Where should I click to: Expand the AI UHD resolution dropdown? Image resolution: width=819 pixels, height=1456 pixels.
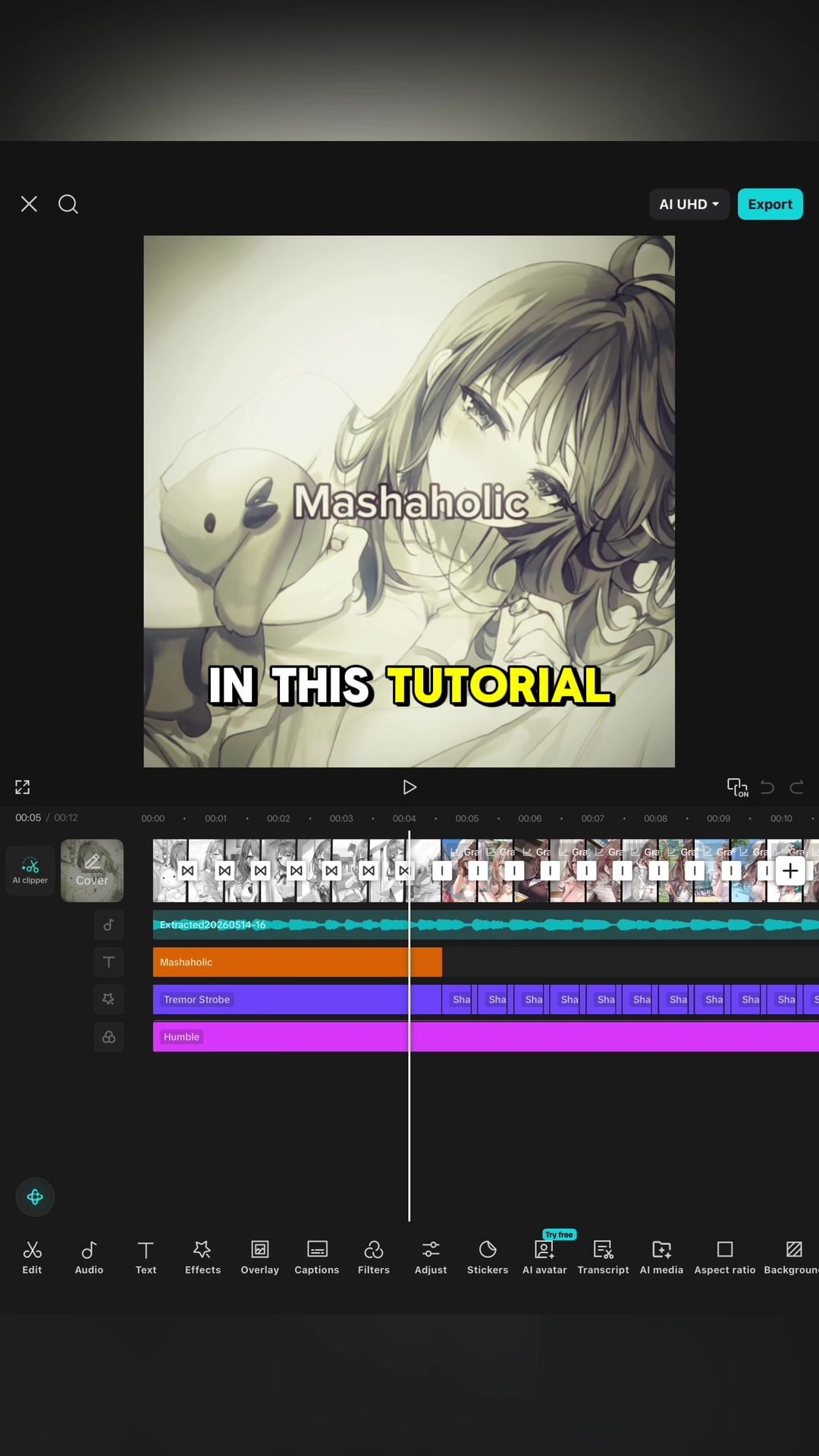coord(689,204)
